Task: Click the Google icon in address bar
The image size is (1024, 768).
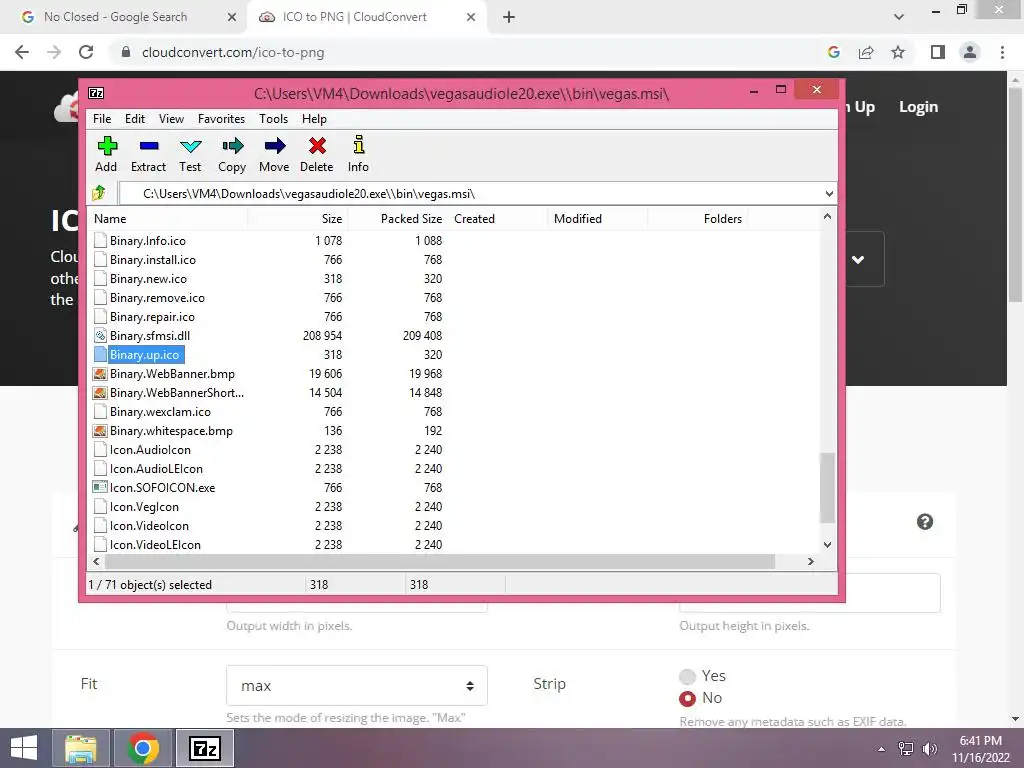Action: (833, 52)
